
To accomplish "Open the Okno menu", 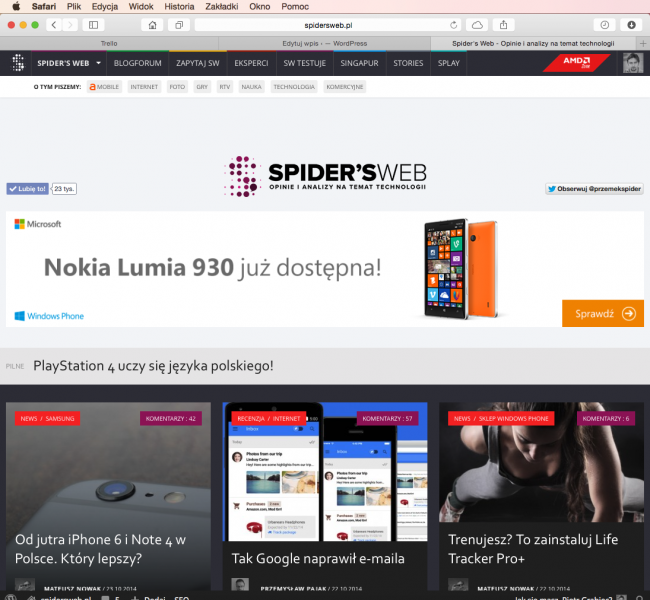I will [260, 7].
